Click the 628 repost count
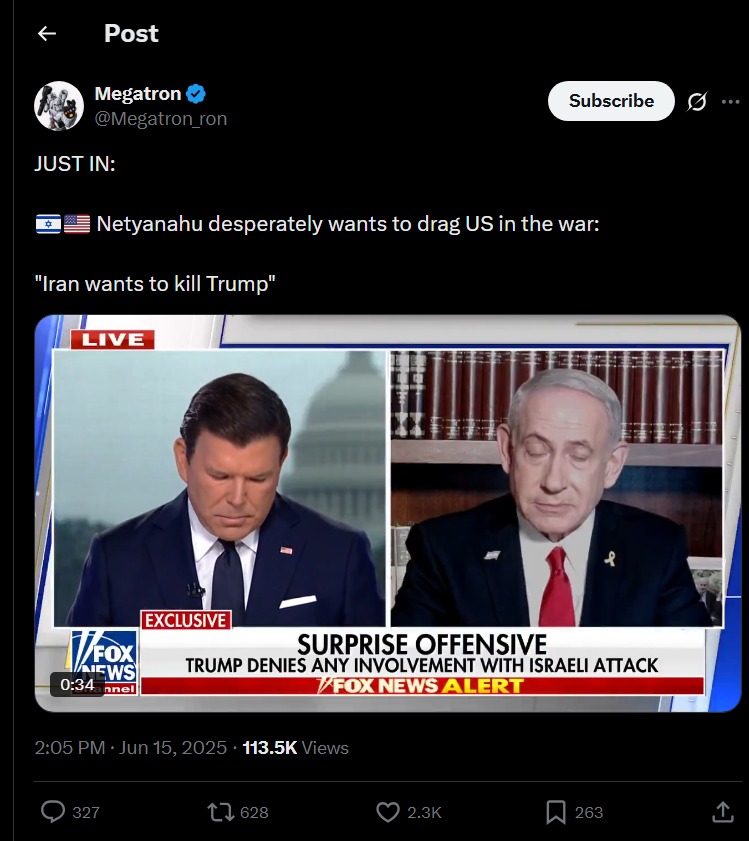749x841 pixels. tap(254, 813)
